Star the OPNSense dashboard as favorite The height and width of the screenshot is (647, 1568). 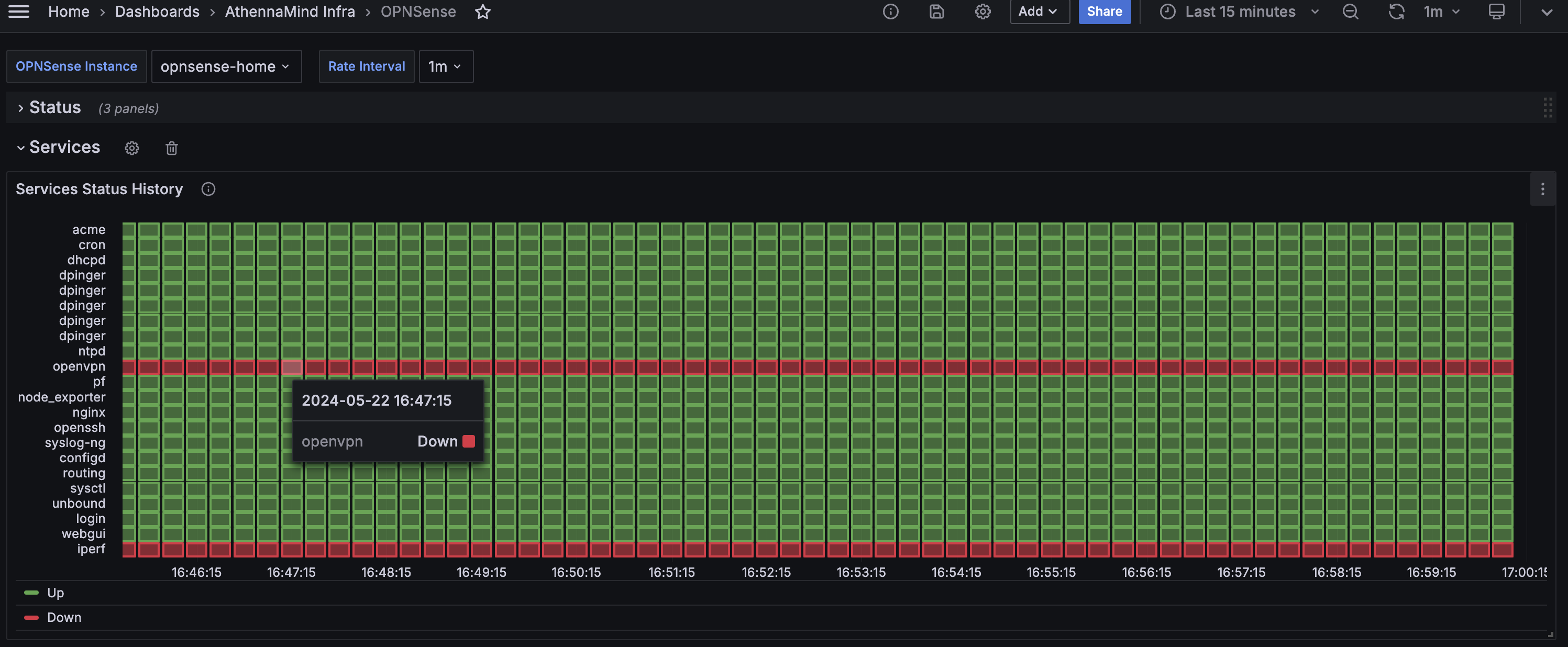[483, 12]
